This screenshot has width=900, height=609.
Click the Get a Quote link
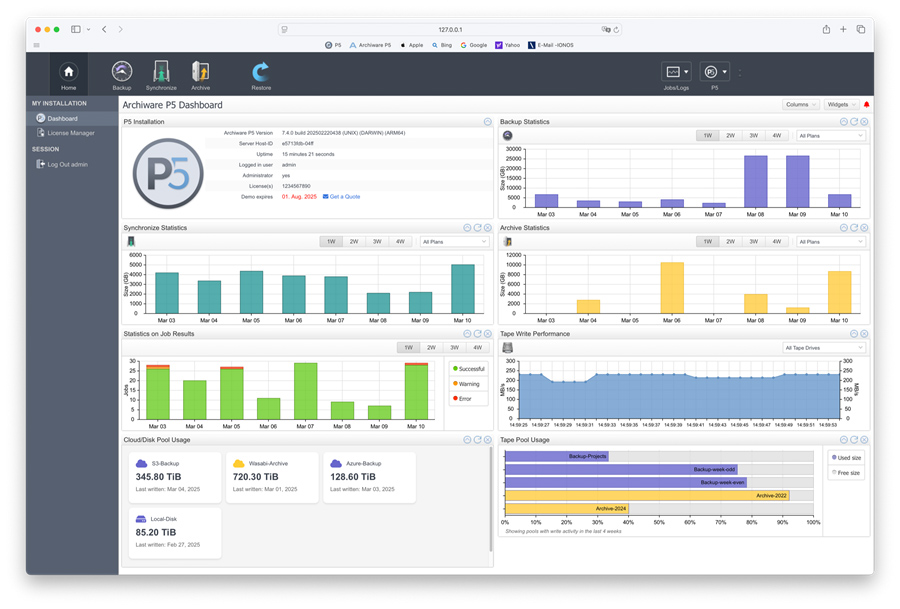(x=344, y=197)
